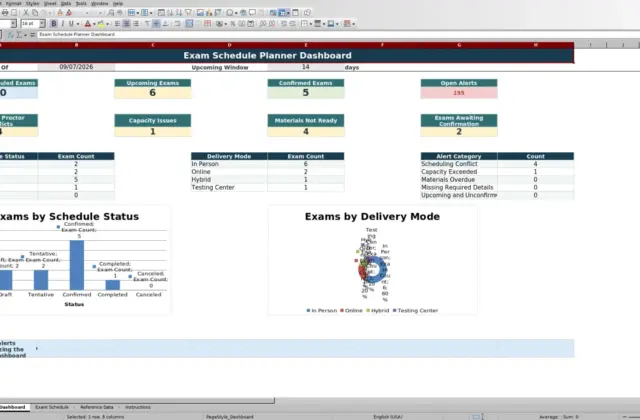Click the Add Decimal Place icon
The width and height of the screenshot is (640, 420).
point(262,24)
